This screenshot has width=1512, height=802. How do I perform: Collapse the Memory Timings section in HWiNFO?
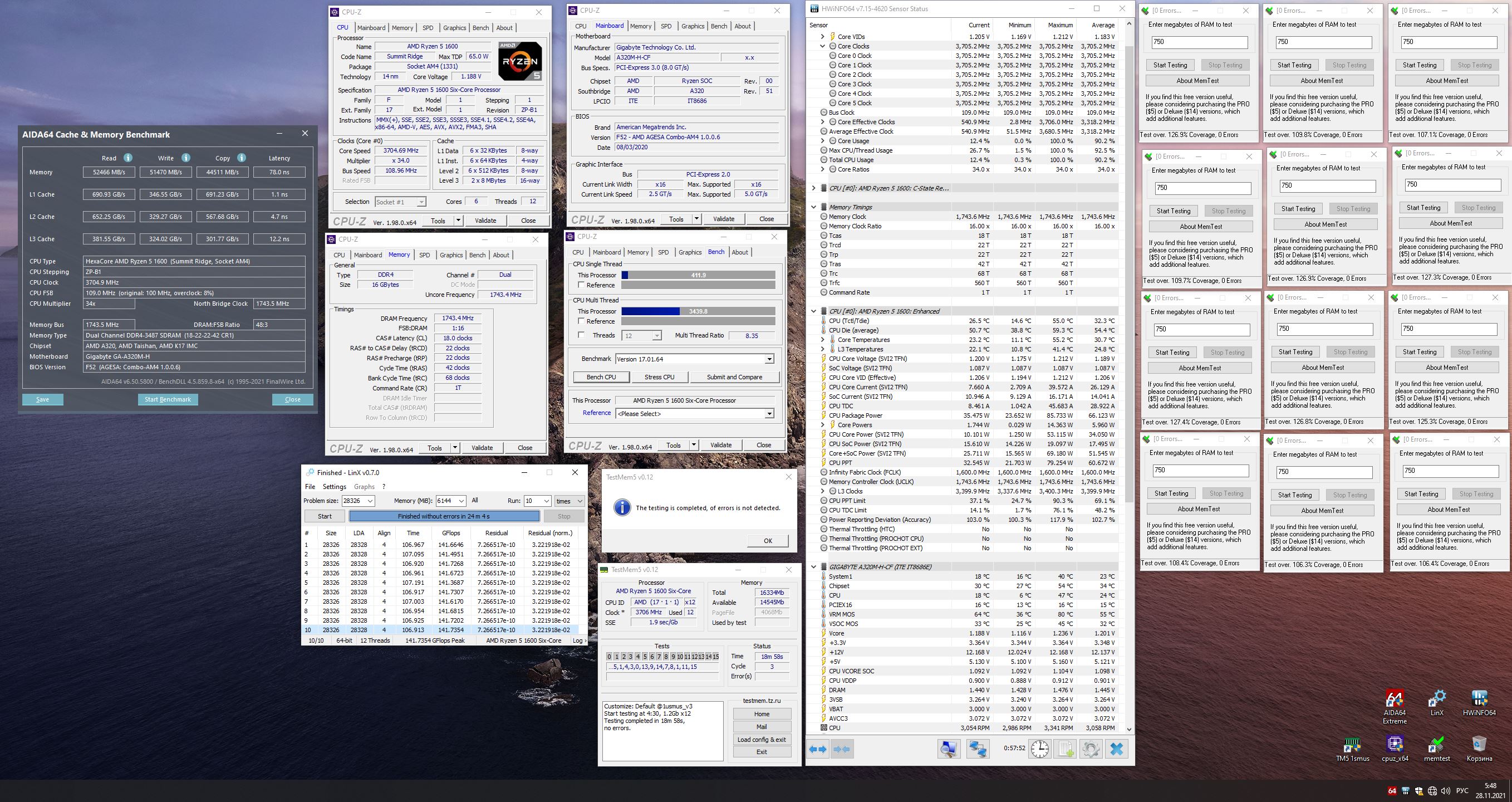click(x=813, y=207)
